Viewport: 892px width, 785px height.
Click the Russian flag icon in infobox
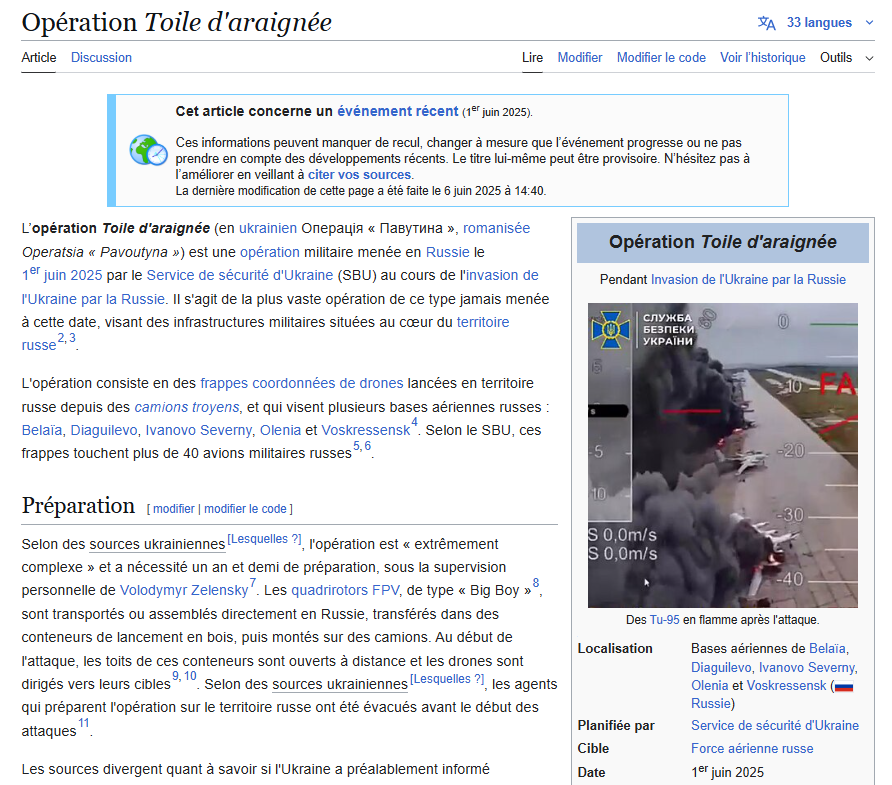pos(844,687)
